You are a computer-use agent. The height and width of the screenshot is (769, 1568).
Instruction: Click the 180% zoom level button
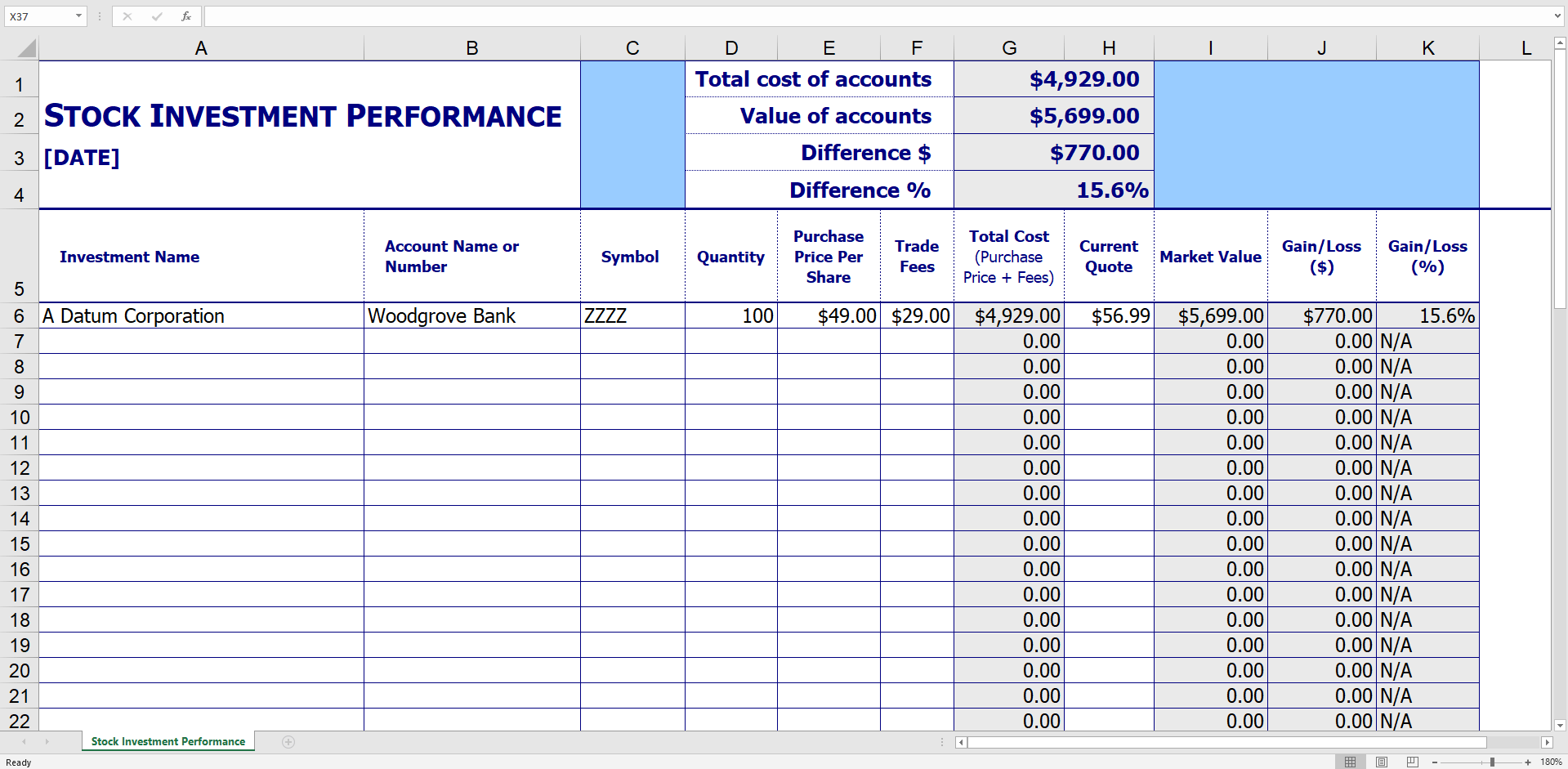click(1551, 762)
